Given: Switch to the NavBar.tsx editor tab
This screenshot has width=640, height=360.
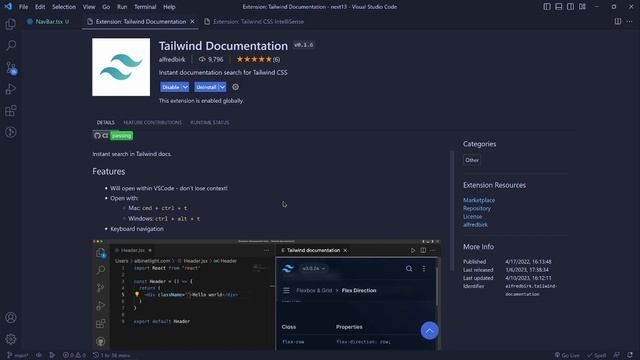Looking at the screenshot, I should [x=48, y=22].
